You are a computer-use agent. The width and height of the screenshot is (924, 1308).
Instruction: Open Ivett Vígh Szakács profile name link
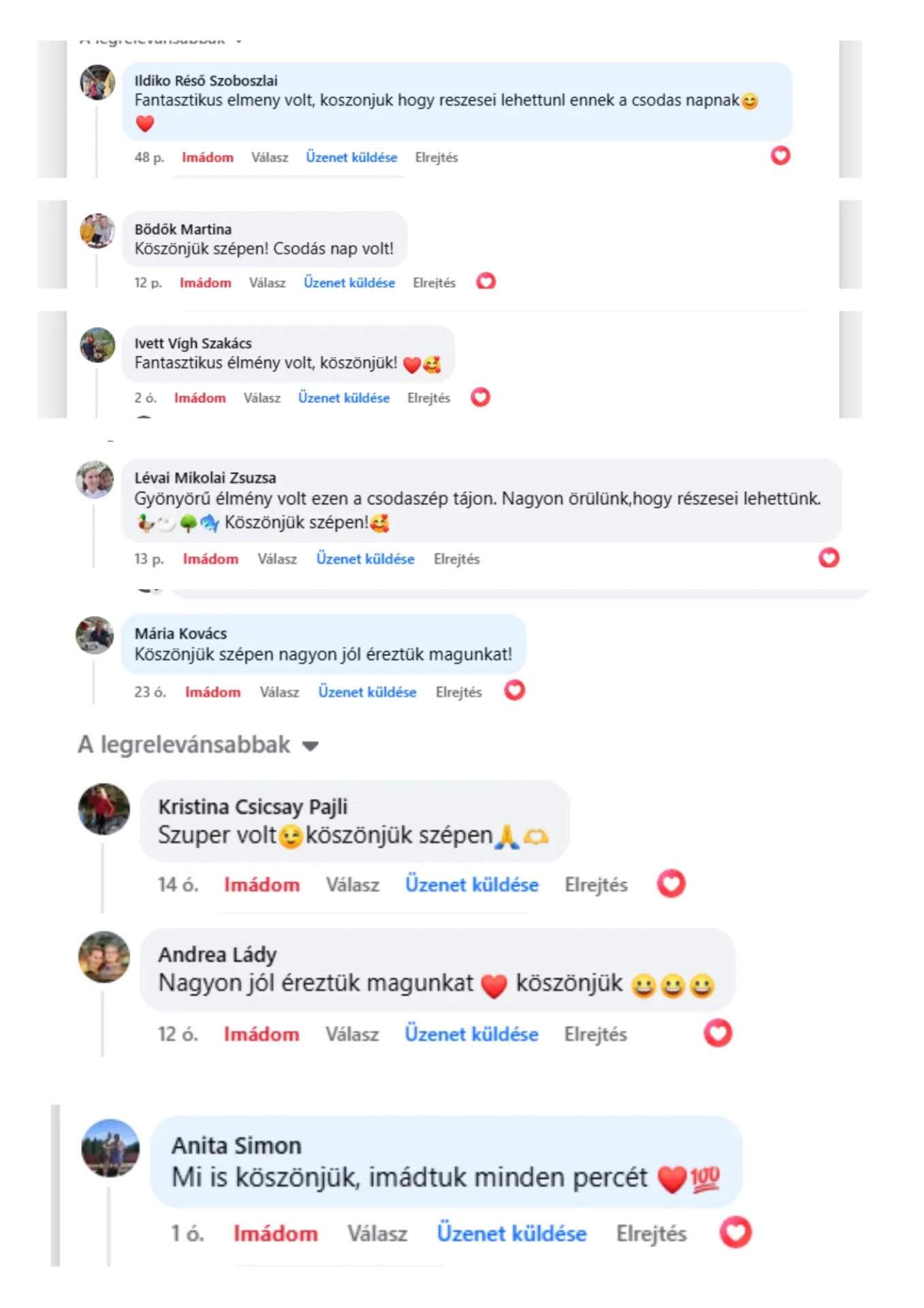pyautogui.click(x=193, y=343)
